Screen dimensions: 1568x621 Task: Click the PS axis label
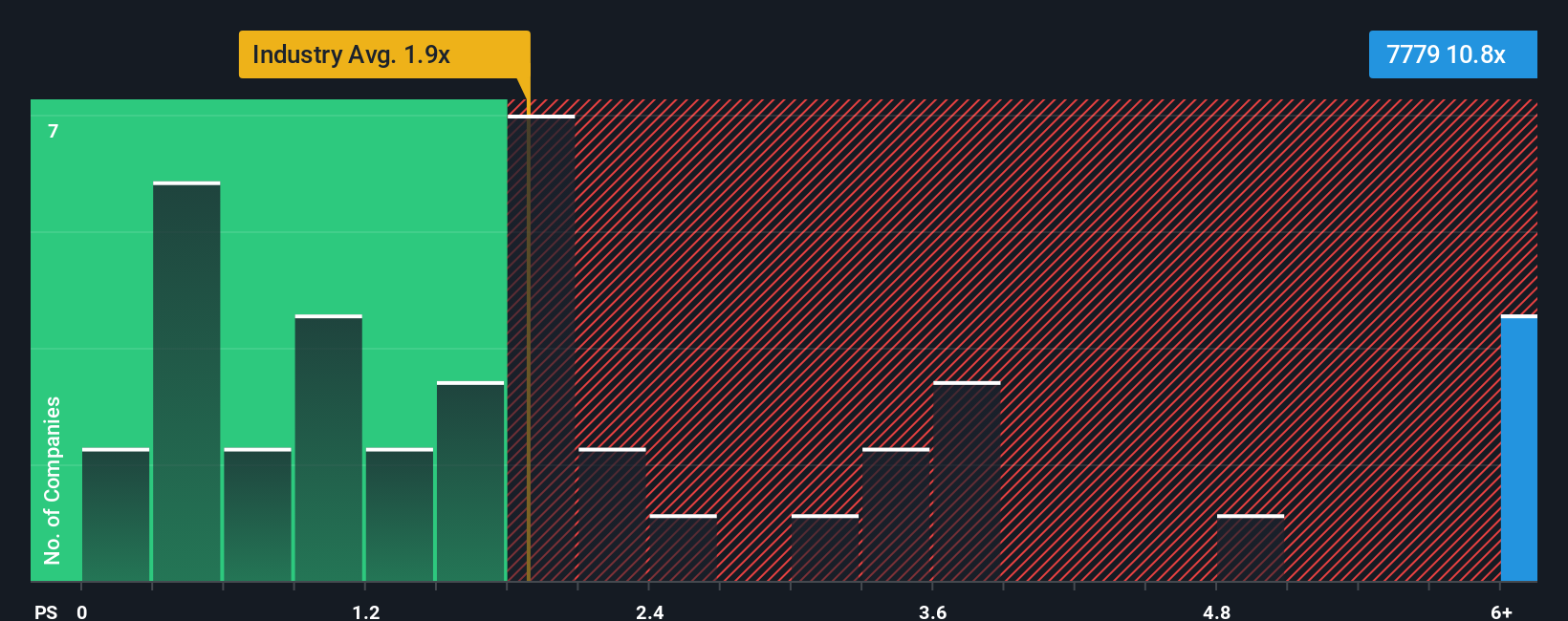pyautogui.click(x=46, y=611)
